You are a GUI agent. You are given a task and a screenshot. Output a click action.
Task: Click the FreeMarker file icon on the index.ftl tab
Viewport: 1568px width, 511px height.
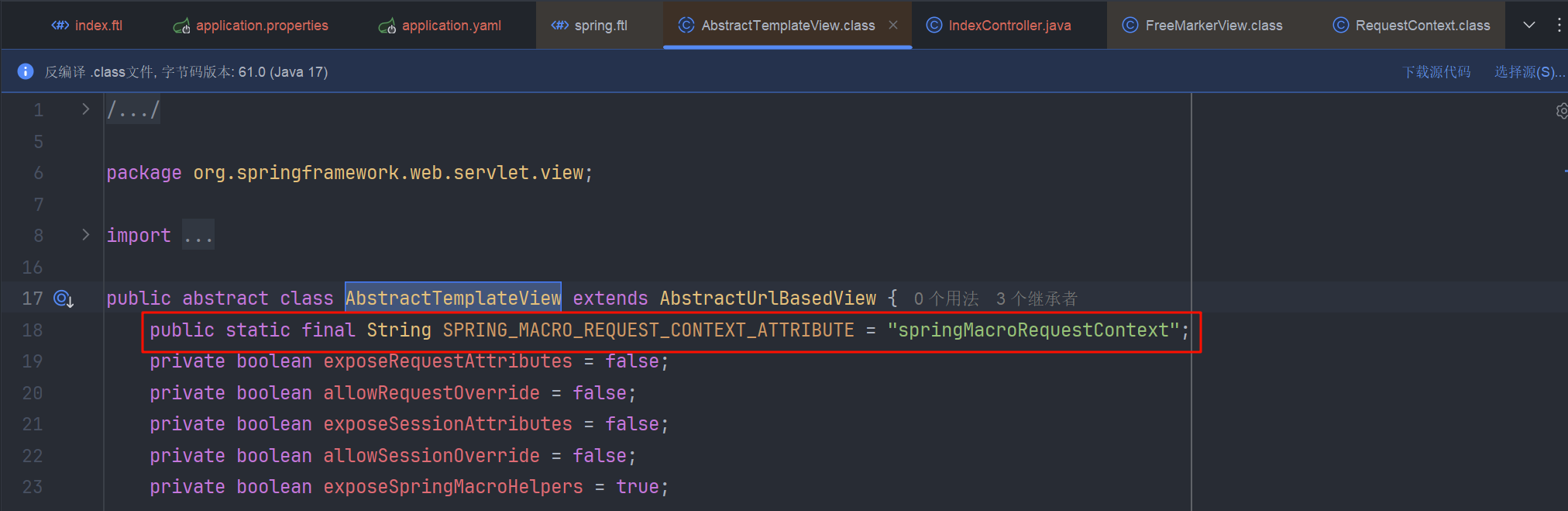coord(60,26)
